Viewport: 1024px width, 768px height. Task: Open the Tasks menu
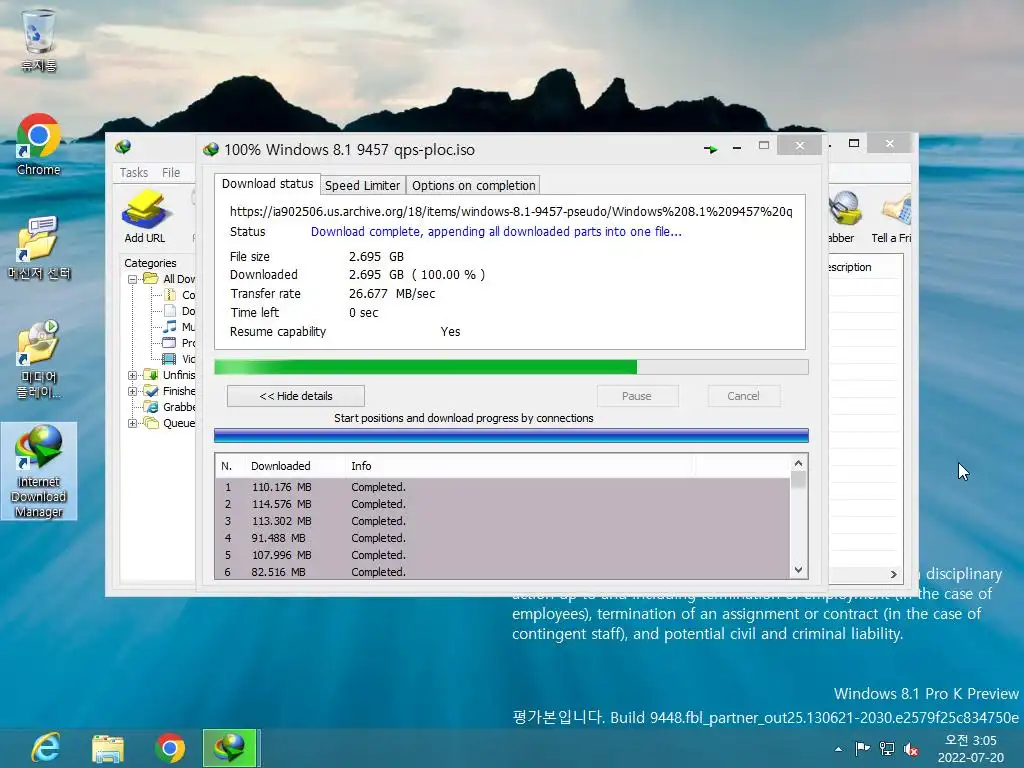(x=134, y=172)
